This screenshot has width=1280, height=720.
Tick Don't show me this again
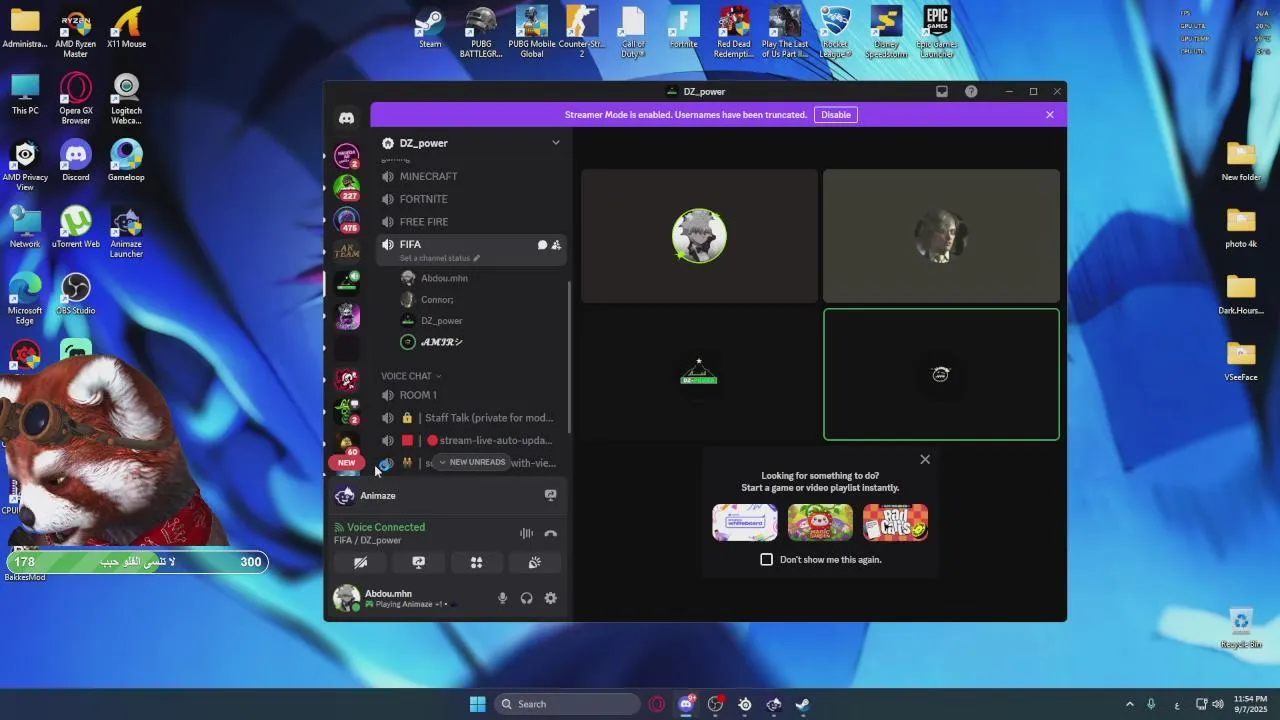coord(767,559)
